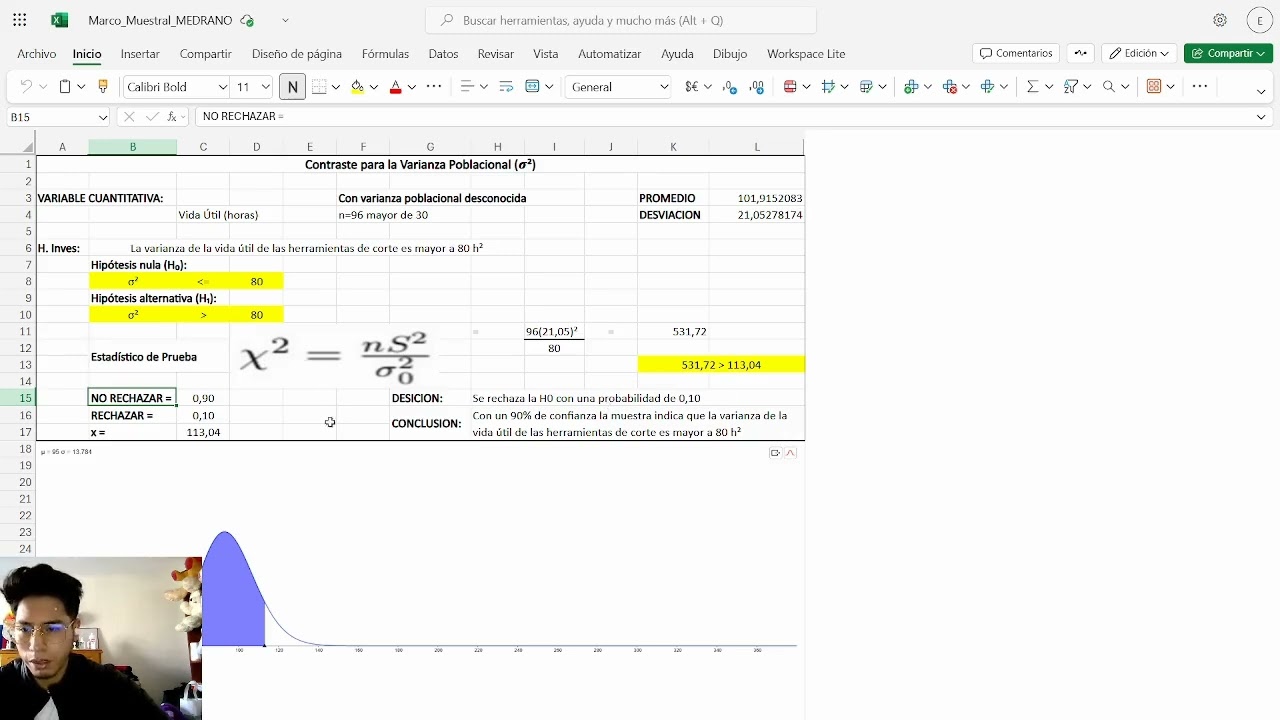
Task: Click the add-ins icon
Action: [x=1154, y=87]
